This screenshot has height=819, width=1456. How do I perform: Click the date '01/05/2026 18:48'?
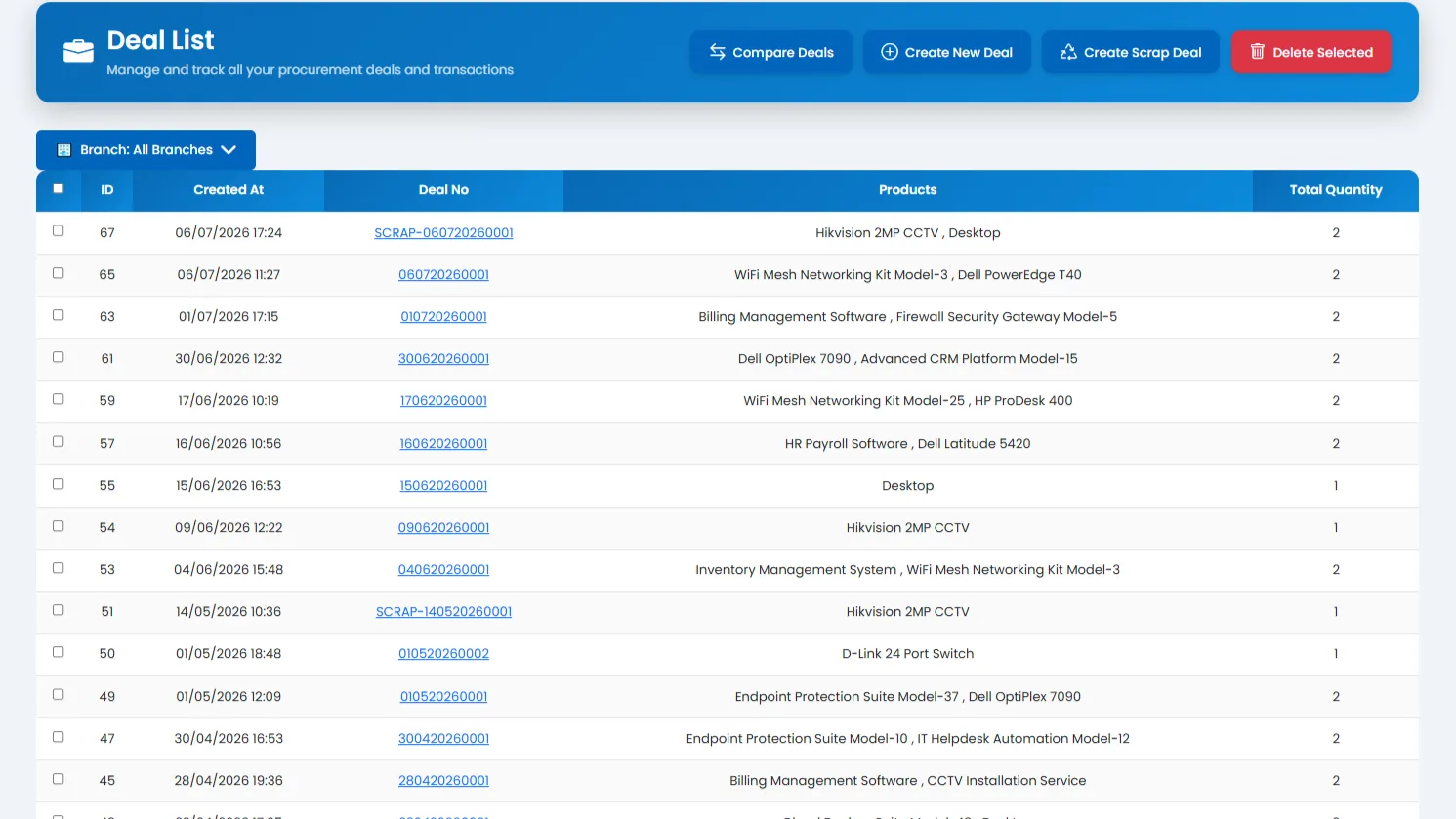(229, 654)
